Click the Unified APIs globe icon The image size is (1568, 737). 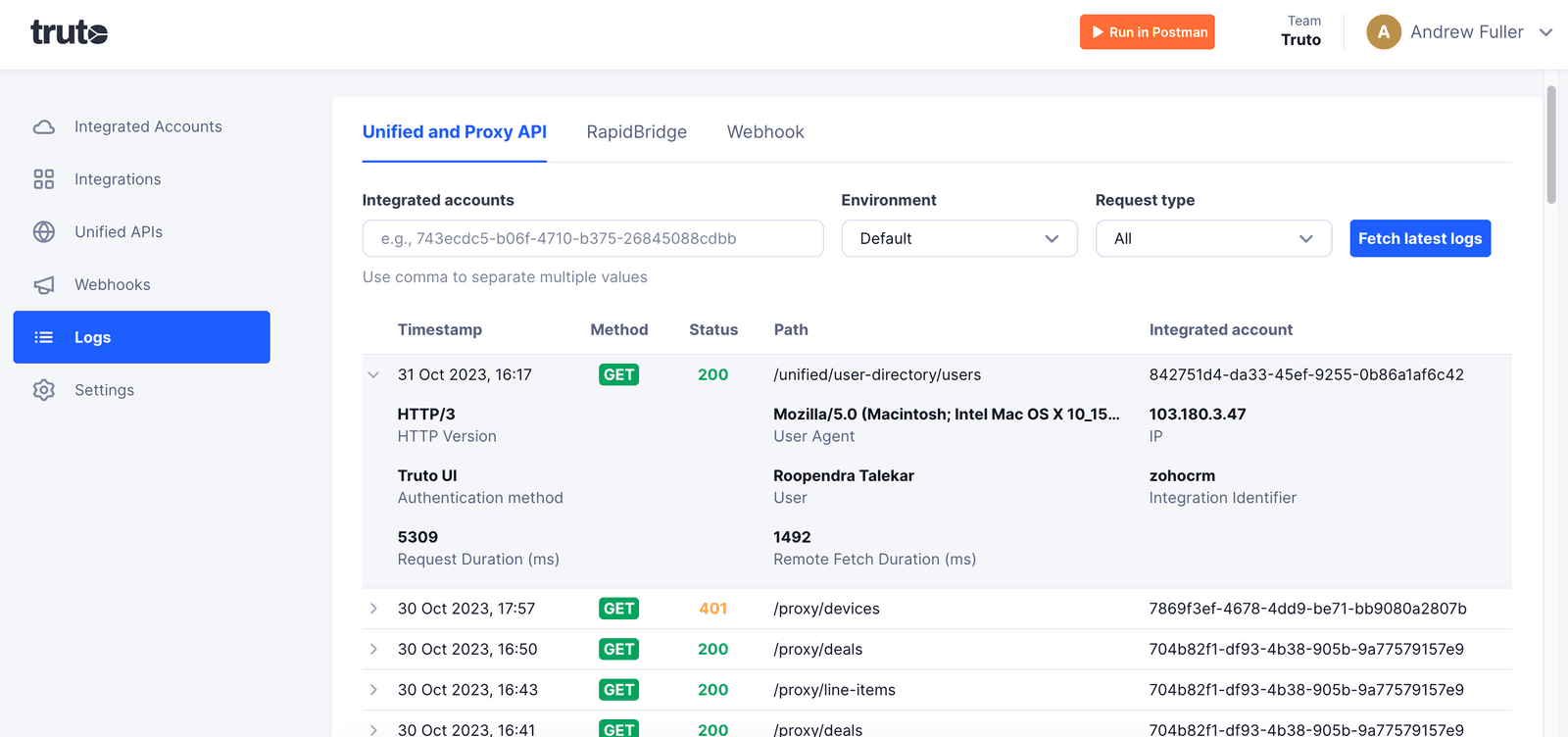[44, 232]
